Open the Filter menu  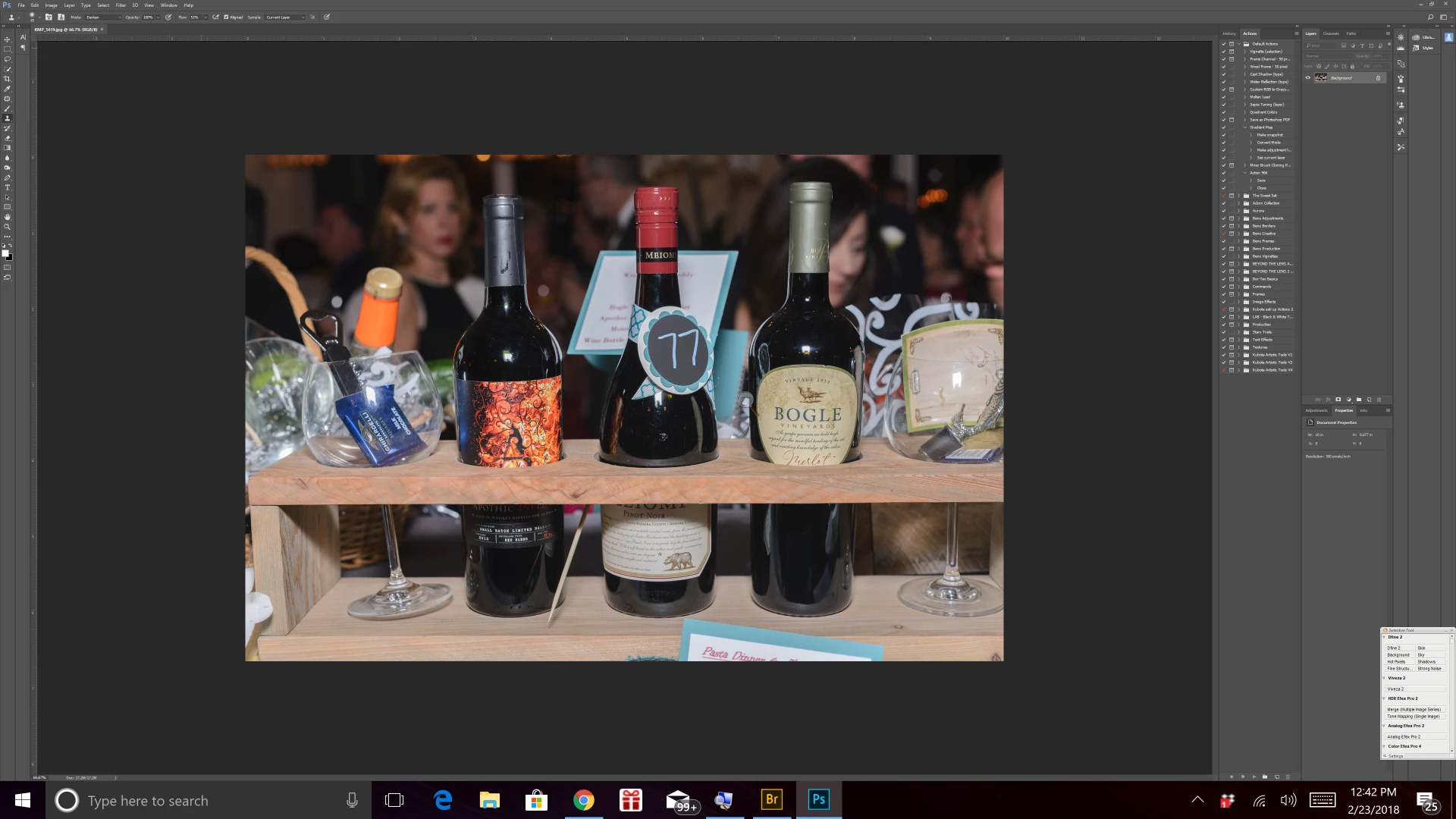click(121, 5)
